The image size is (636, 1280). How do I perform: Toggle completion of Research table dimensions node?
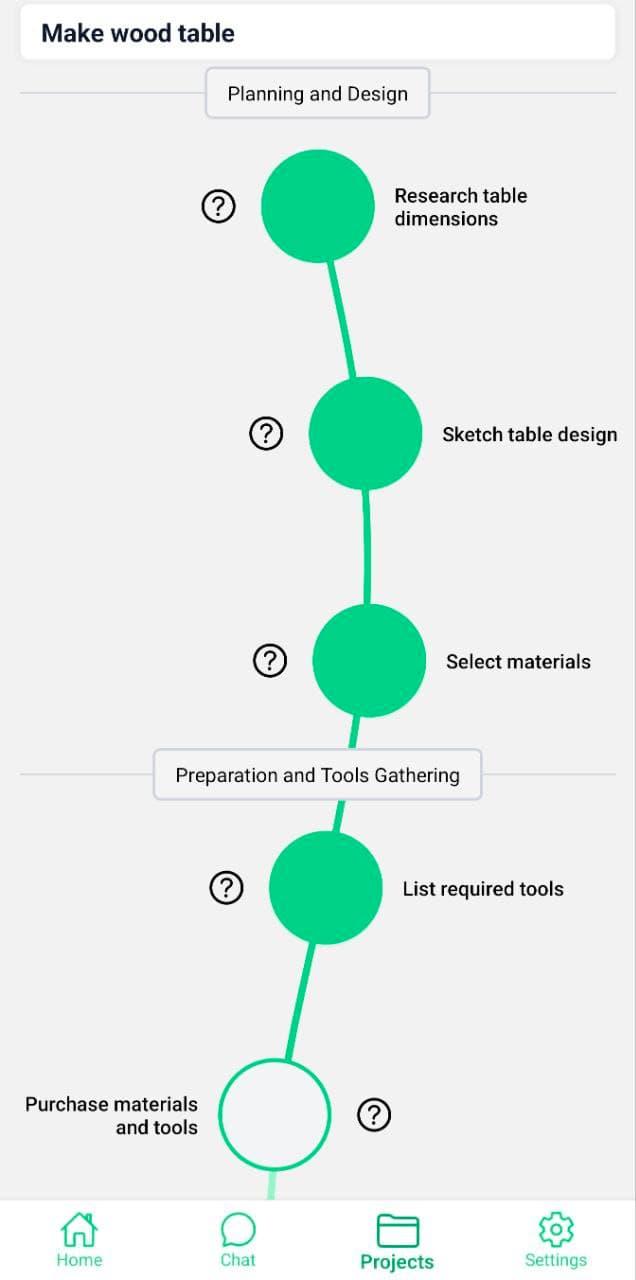[x=317, y=206]
